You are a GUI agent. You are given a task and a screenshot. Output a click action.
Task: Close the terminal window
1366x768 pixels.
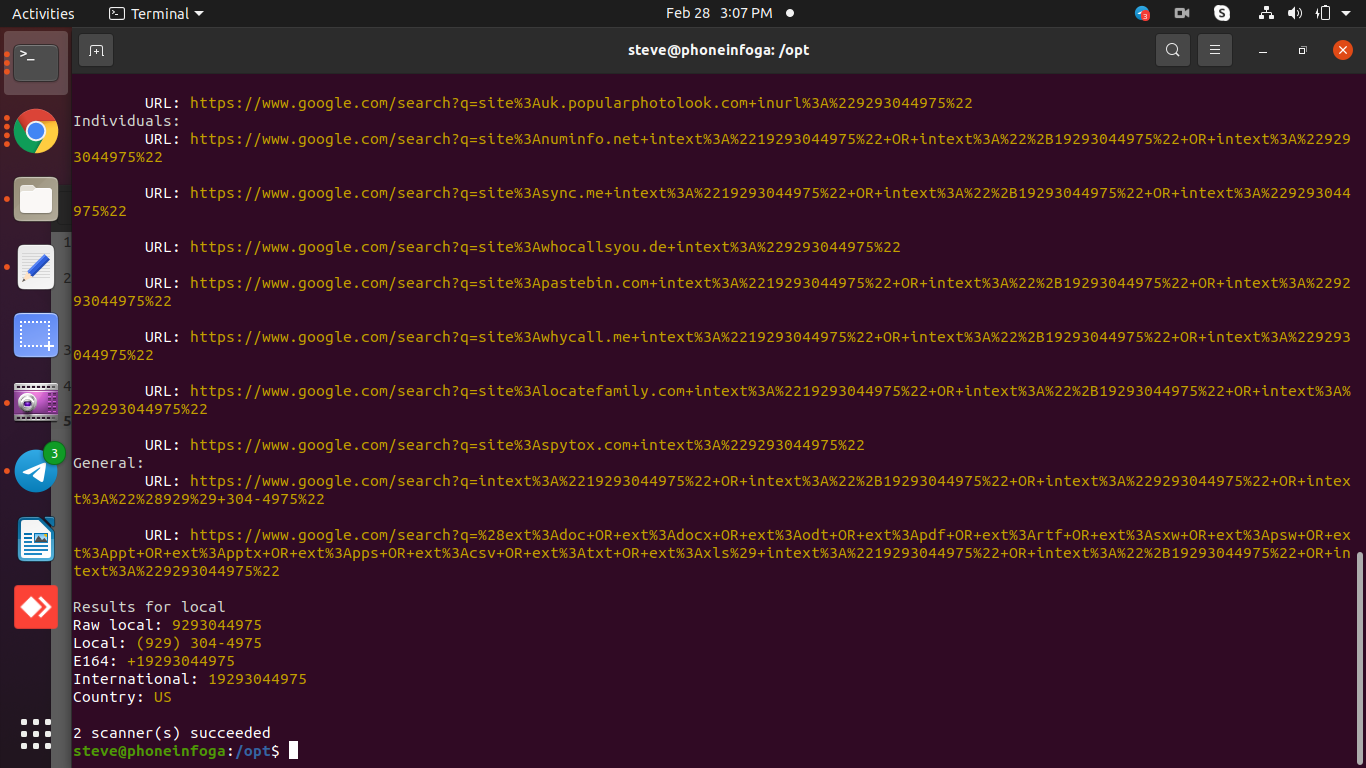(1343, 50)
